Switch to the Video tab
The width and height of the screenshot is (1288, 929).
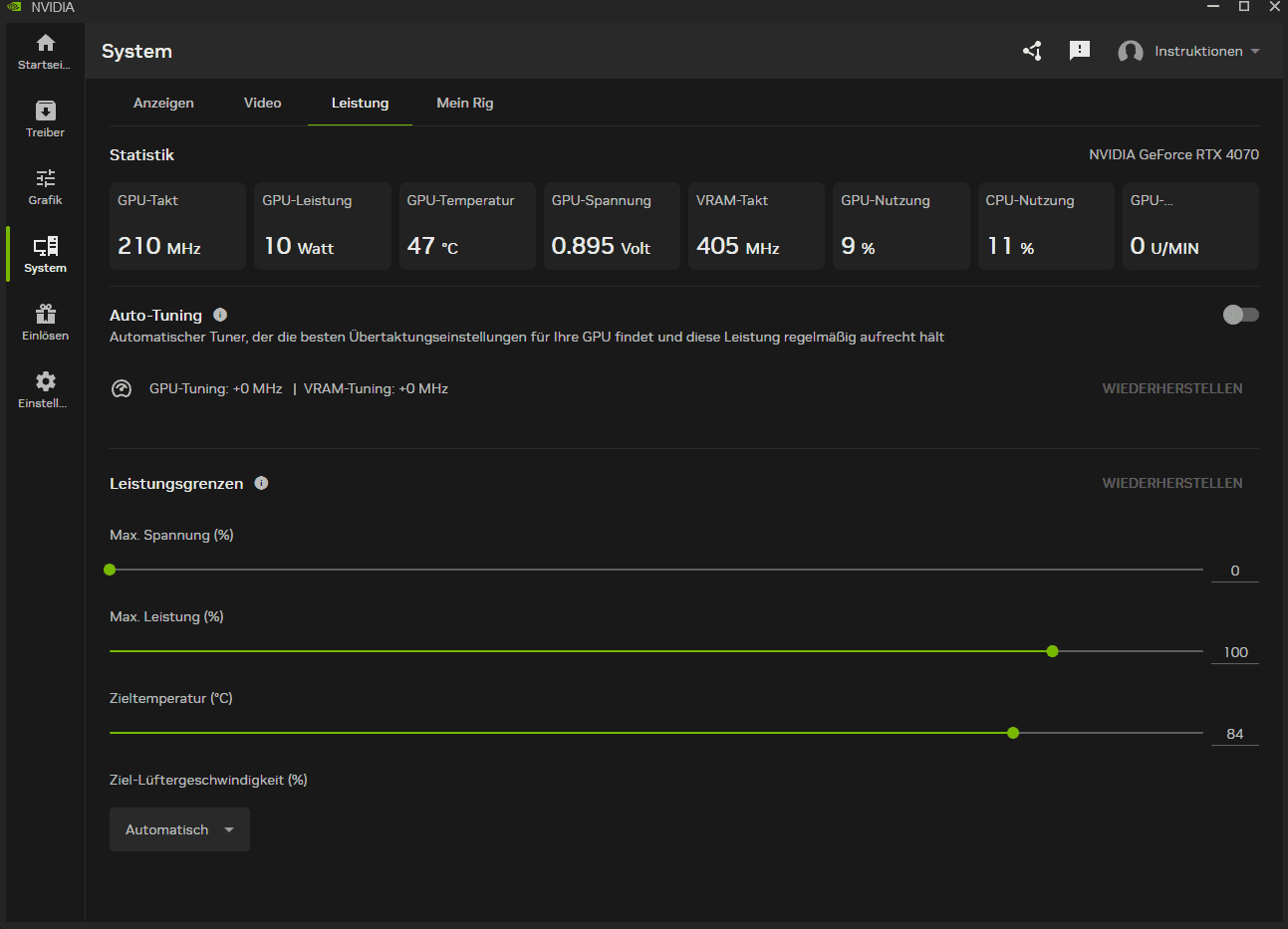coord(262,103)
